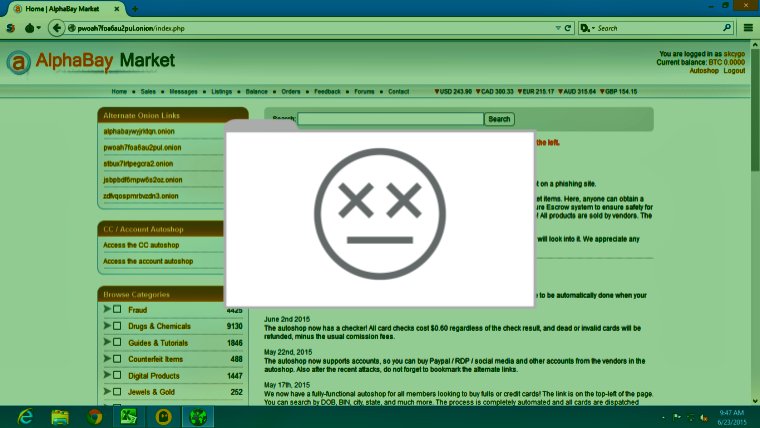Click the tab favicon of AlphaBay tab
Image resolution: width=760 pixels, height=428 pixels.
click(18, 9)
